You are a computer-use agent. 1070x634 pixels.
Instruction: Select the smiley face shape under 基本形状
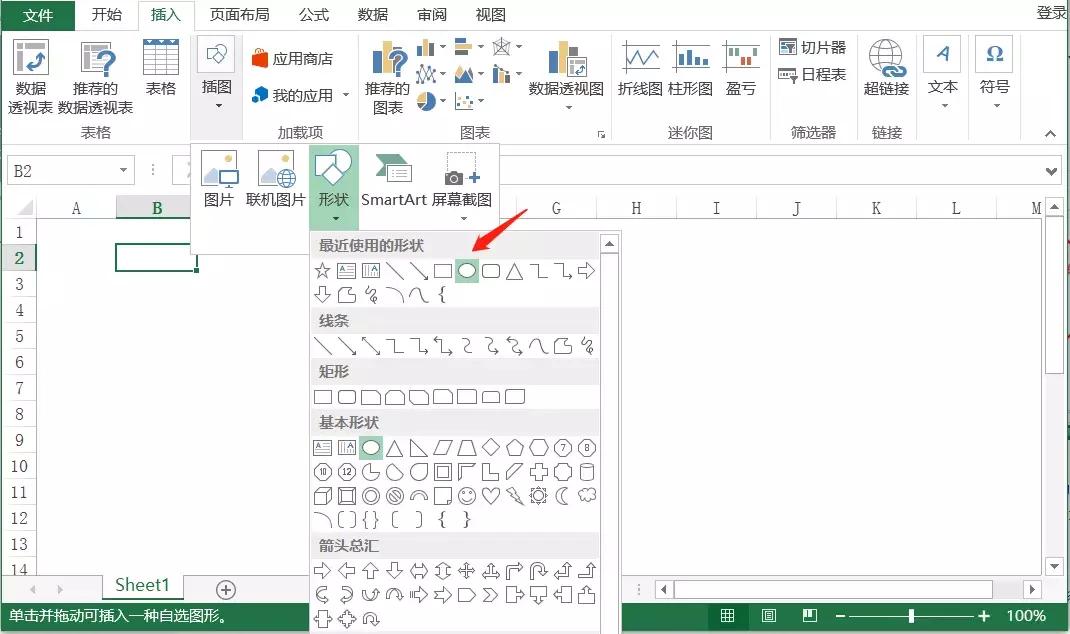tap(466, 495)
